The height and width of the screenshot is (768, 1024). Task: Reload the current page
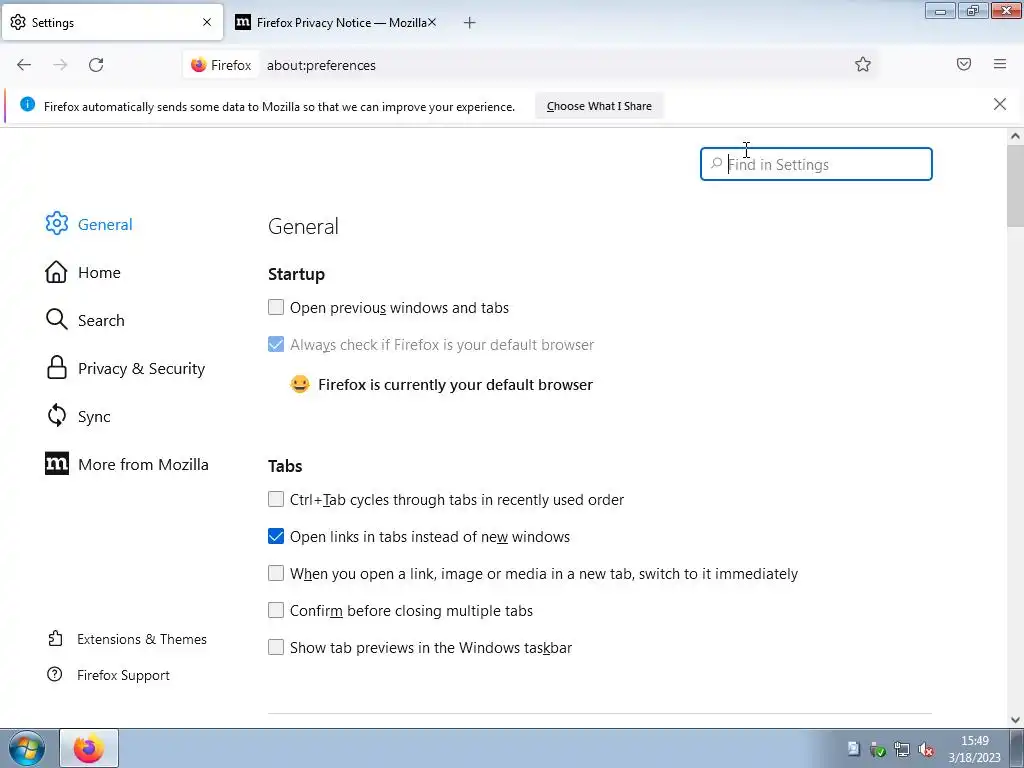pos(96,65)
